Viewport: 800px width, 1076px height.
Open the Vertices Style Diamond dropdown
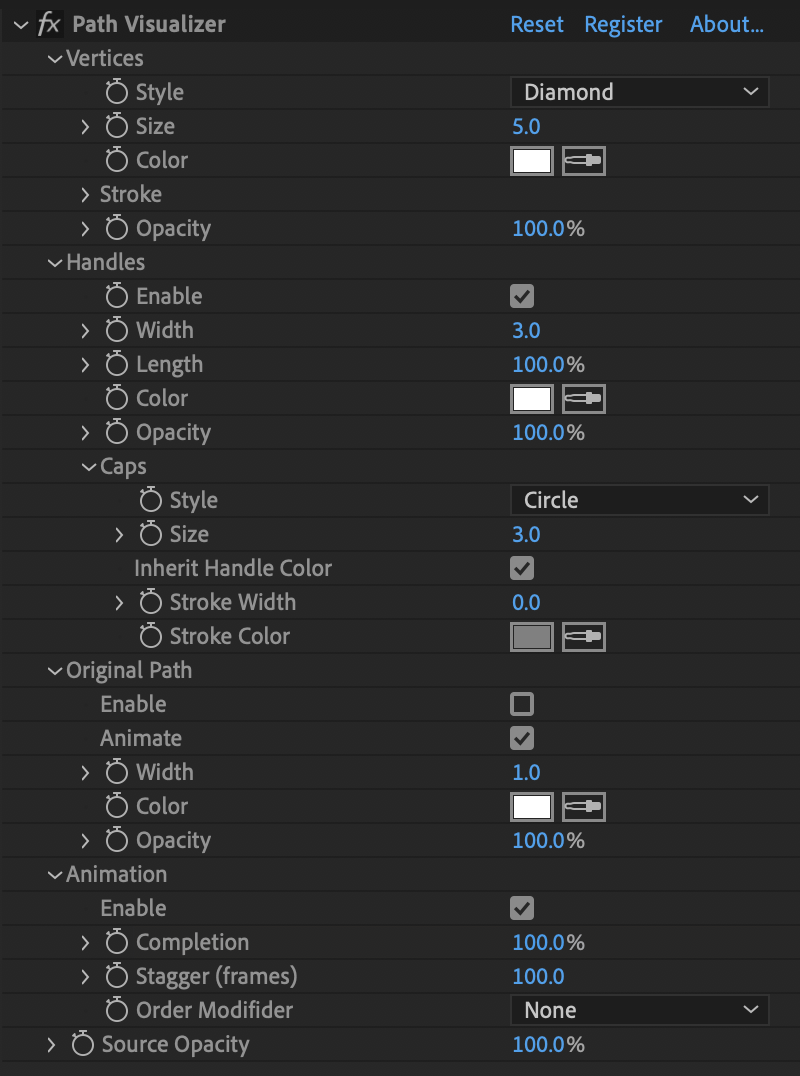(639, 92)
